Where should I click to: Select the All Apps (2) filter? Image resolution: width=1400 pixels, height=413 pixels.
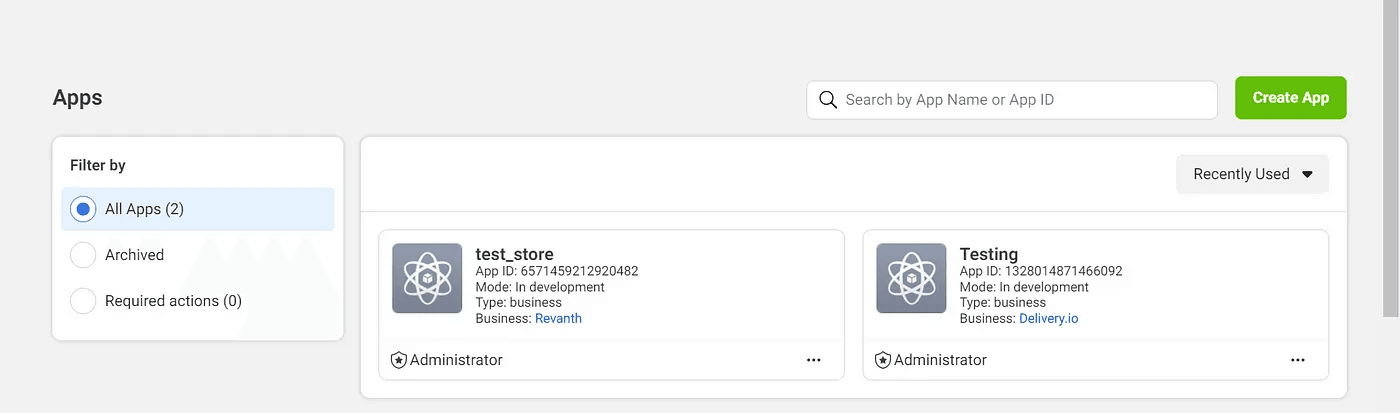tap(83, 209)
